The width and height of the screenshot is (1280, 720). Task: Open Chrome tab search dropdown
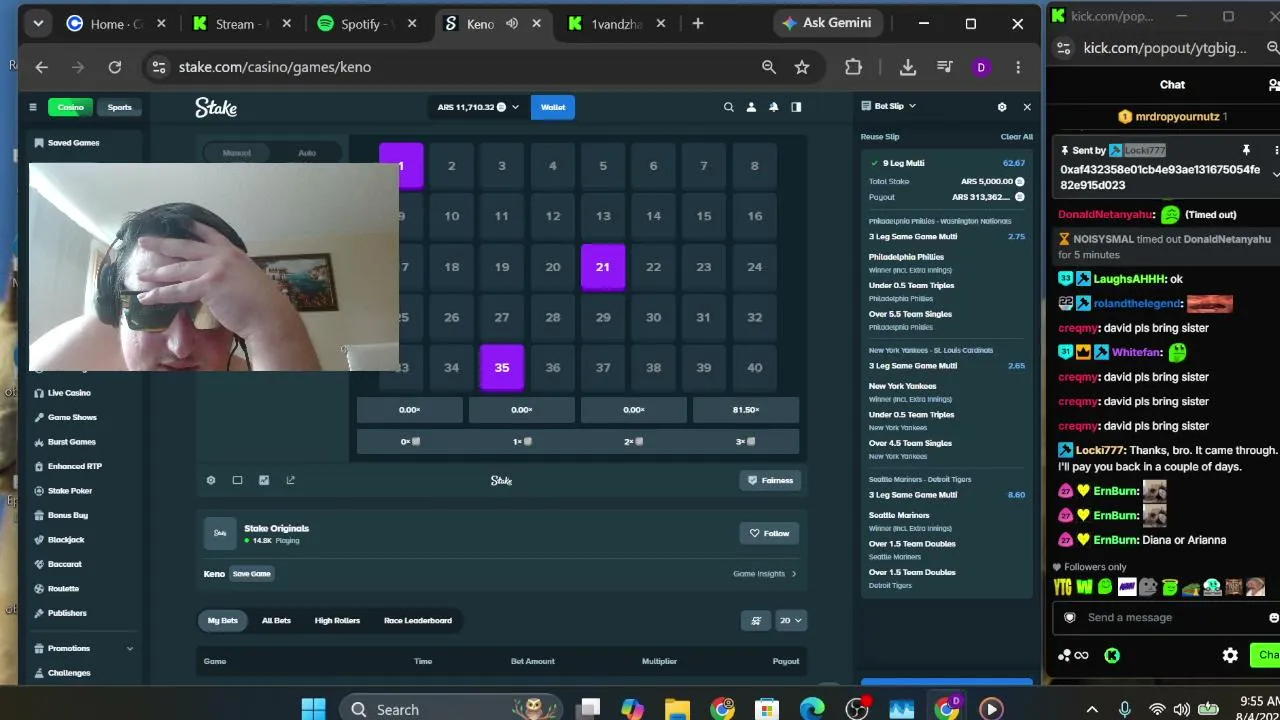38,23
